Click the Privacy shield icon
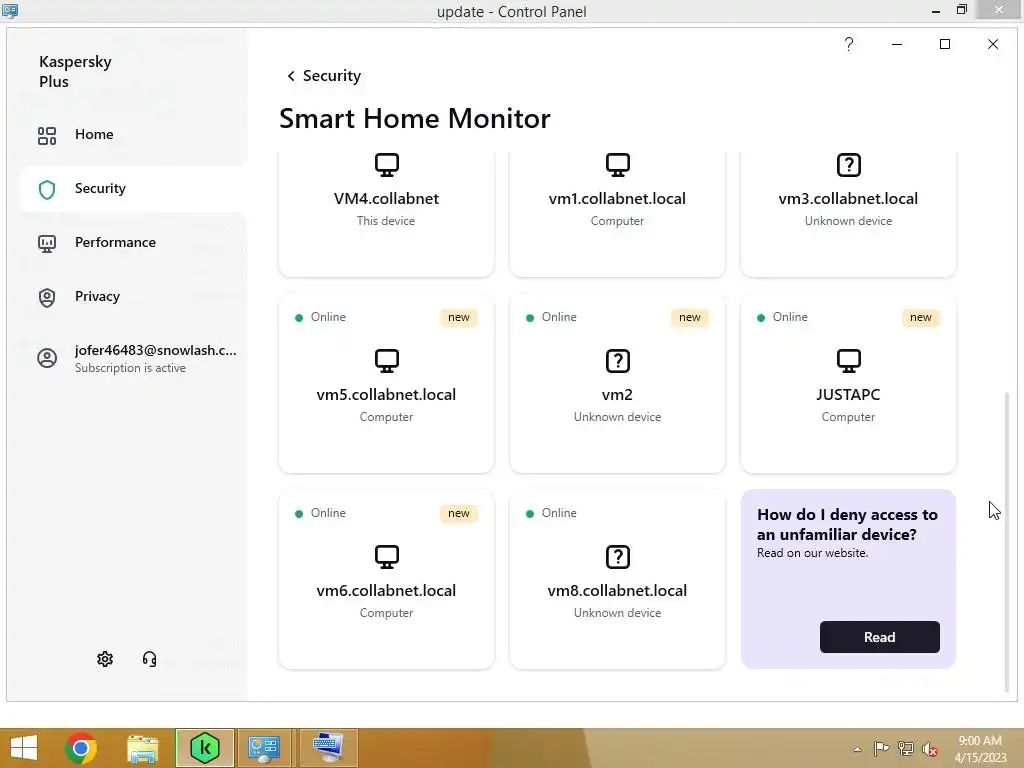The height and width of the screenshot is (768, 1024). point(47,298)
